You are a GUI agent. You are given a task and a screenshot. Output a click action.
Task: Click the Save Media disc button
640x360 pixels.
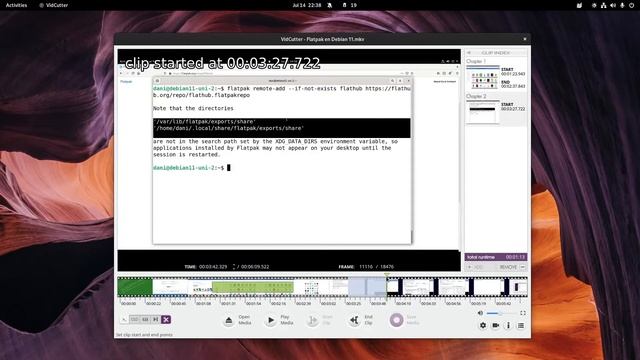coord(396,320)
